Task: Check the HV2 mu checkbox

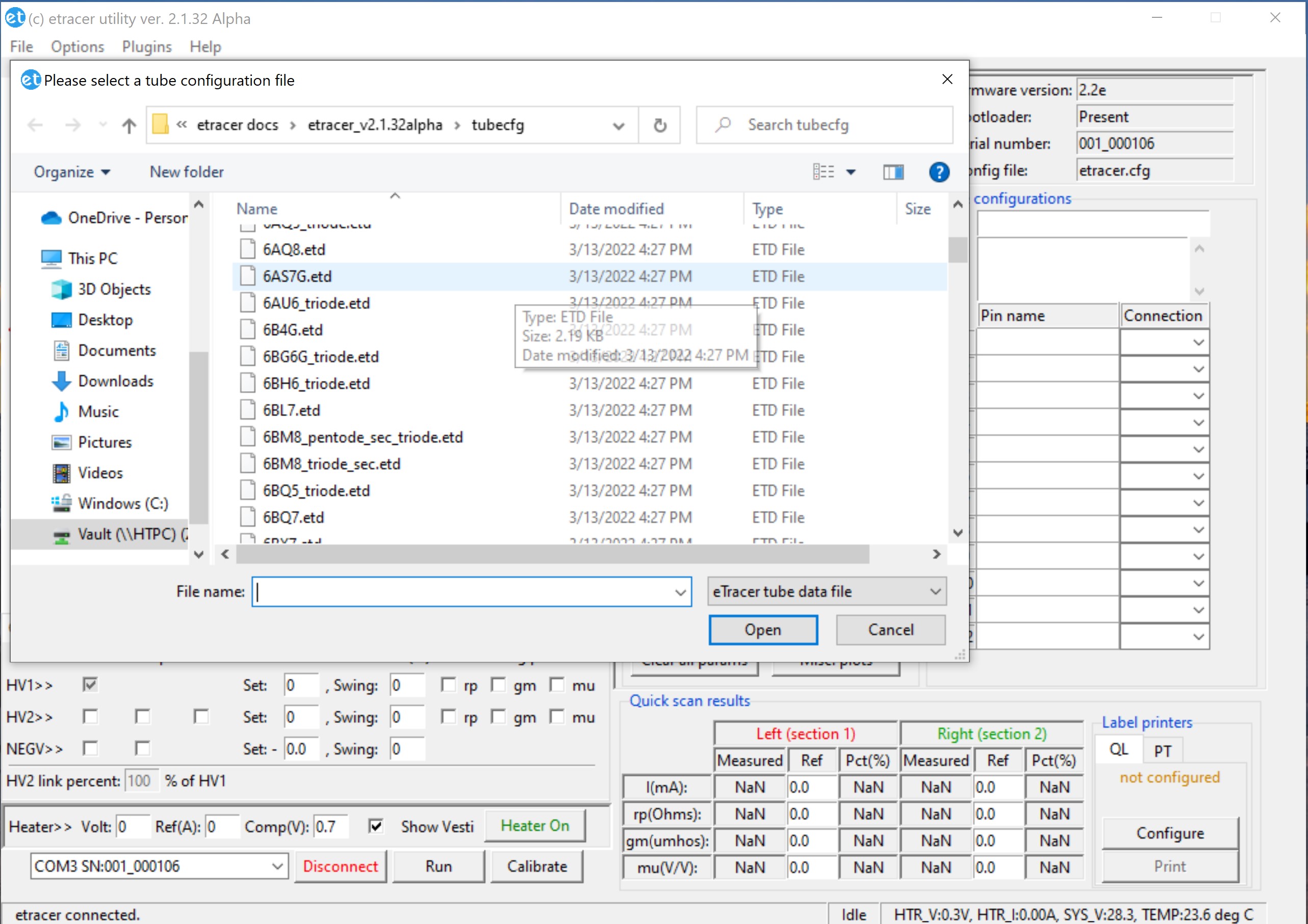Action: (x=556, y=716)
